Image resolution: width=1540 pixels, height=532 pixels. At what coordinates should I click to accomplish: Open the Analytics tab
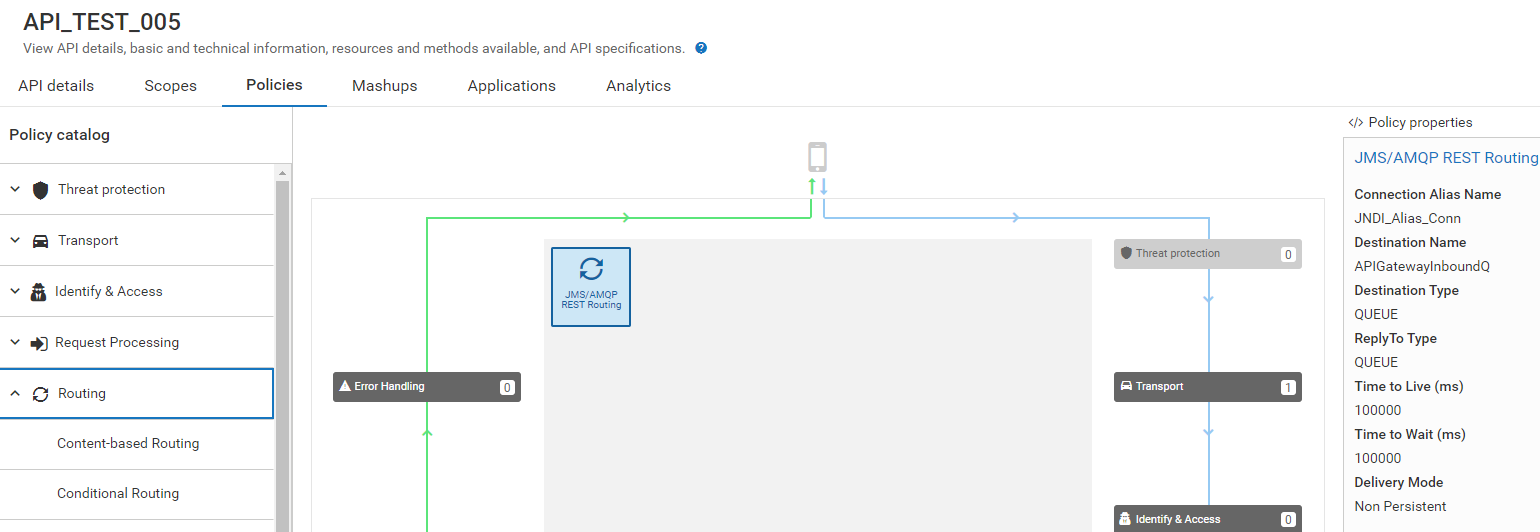point(638,86)
